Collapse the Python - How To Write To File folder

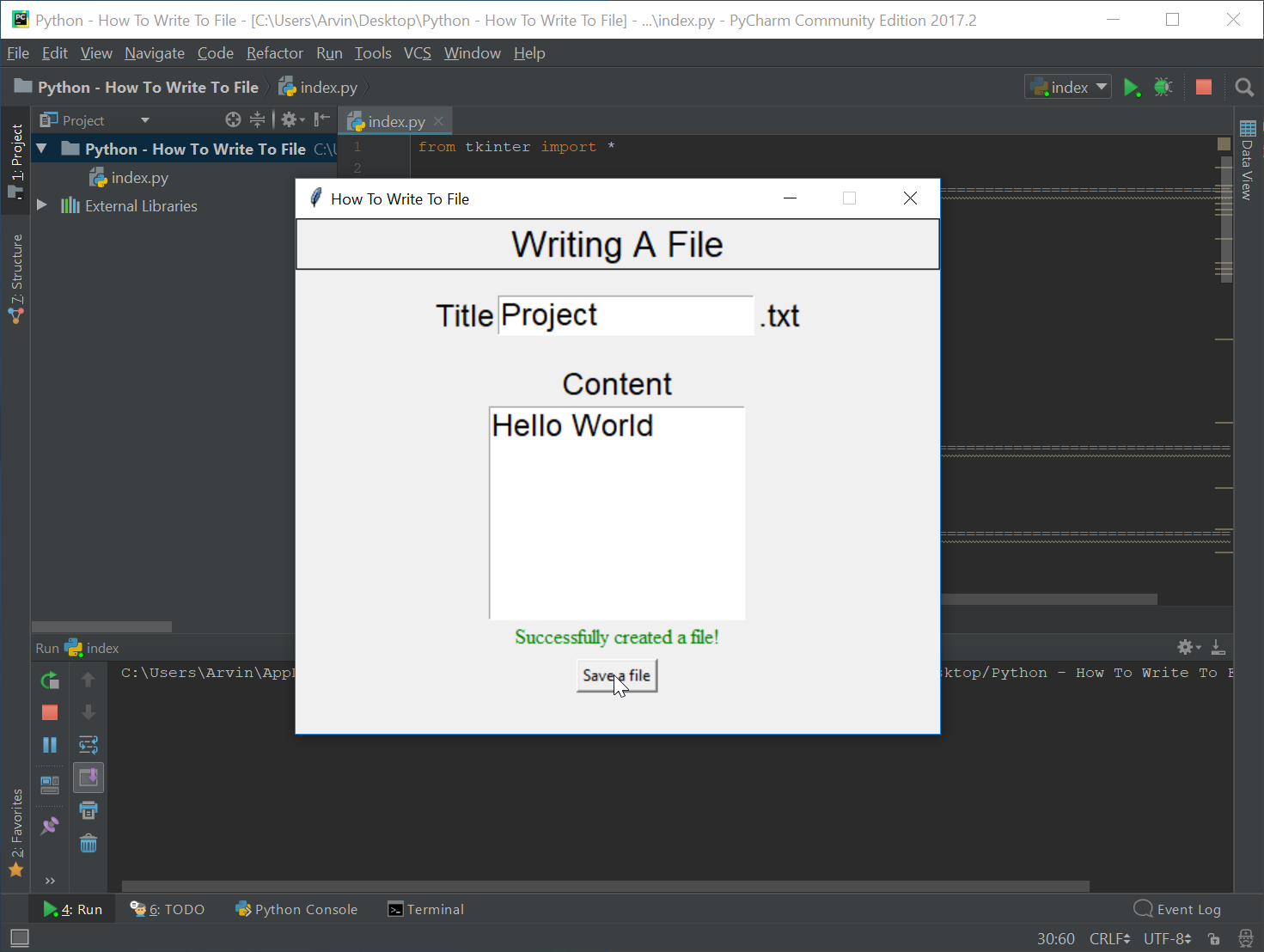(x=41, y=150)
